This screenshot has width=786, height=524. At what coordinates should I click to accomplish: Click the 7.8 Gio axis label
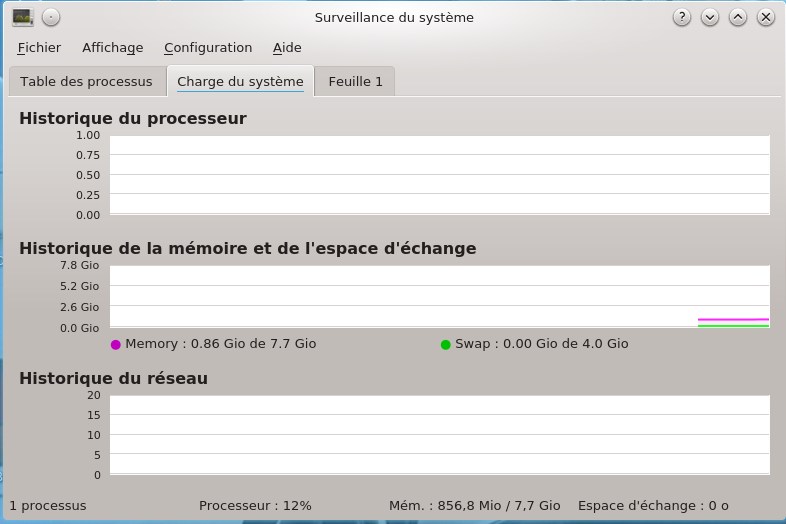80,265
